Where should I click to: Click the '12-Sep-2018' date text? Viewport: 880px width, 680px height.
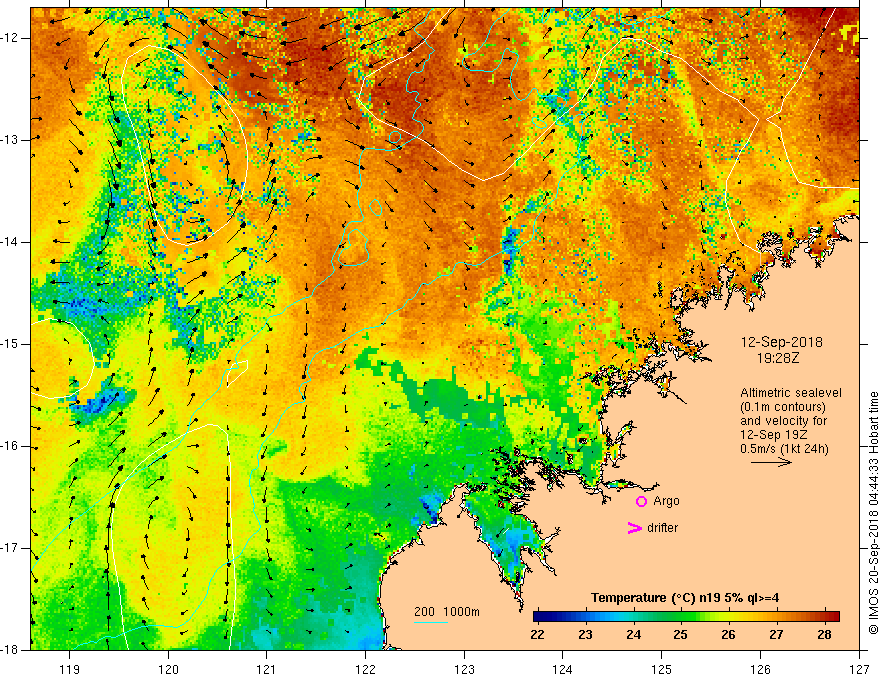pyautogui.click(x=782, y=342)
